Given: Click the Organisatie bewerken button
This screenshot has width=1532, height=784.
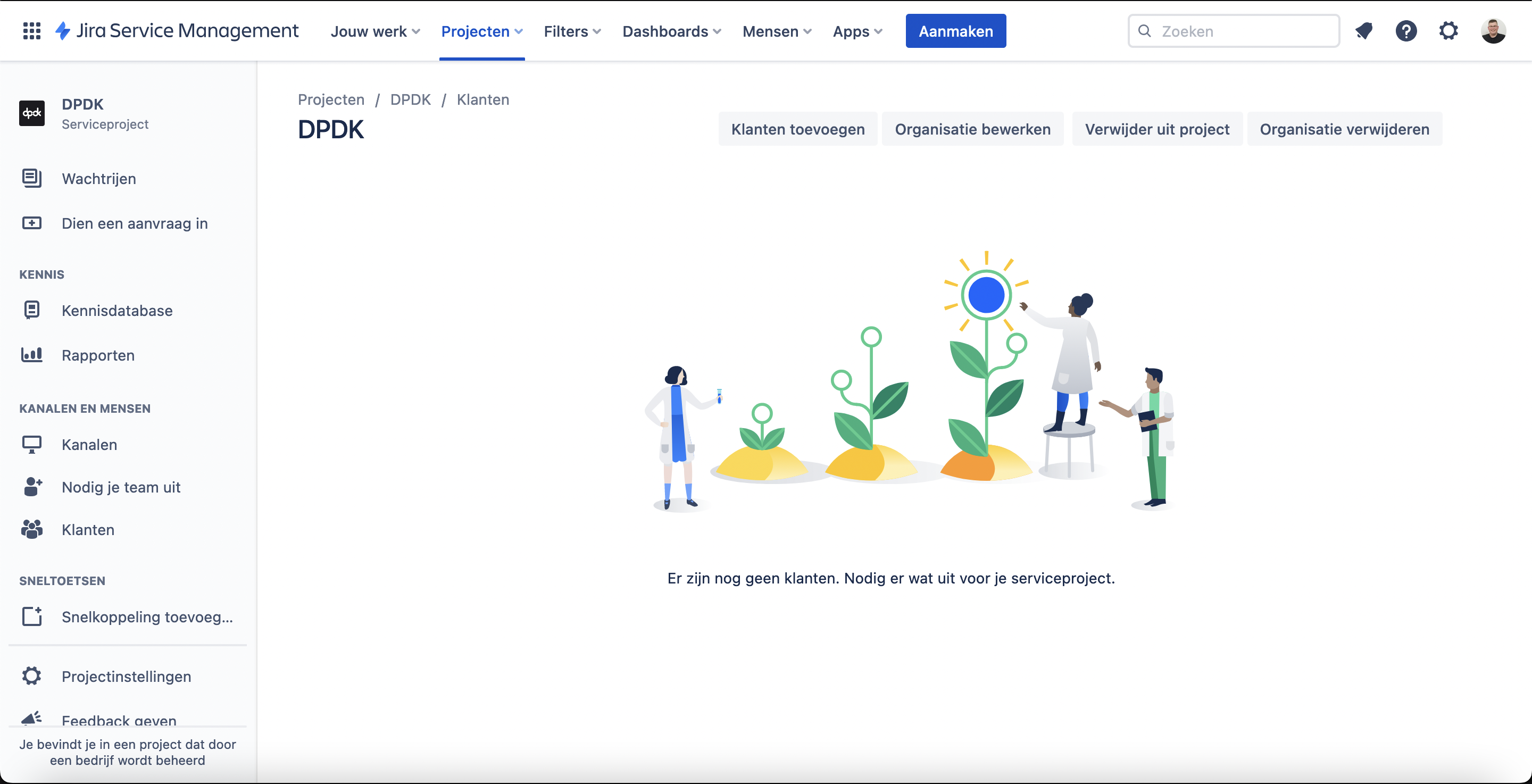Looking at the screenshot, I should (x=972, y=129).
